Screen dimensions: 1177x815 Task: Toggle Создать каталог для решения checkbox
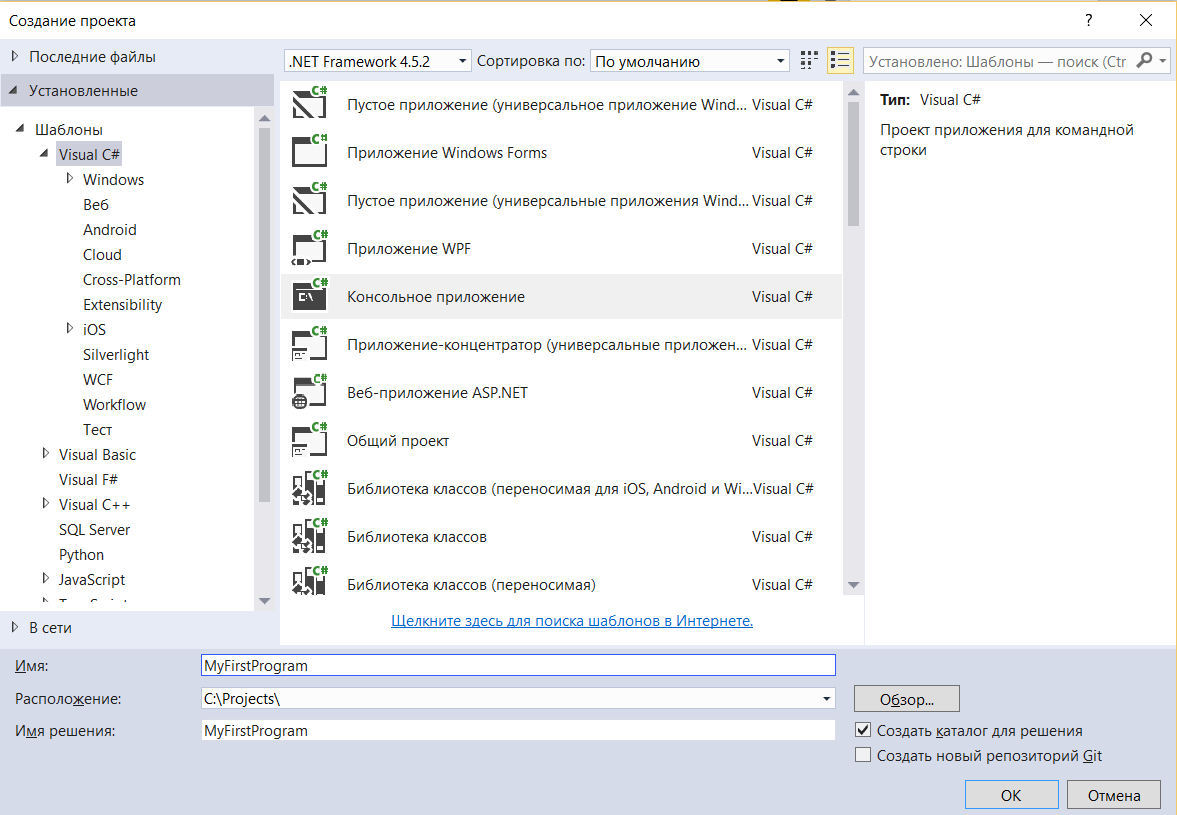point(863,729)
